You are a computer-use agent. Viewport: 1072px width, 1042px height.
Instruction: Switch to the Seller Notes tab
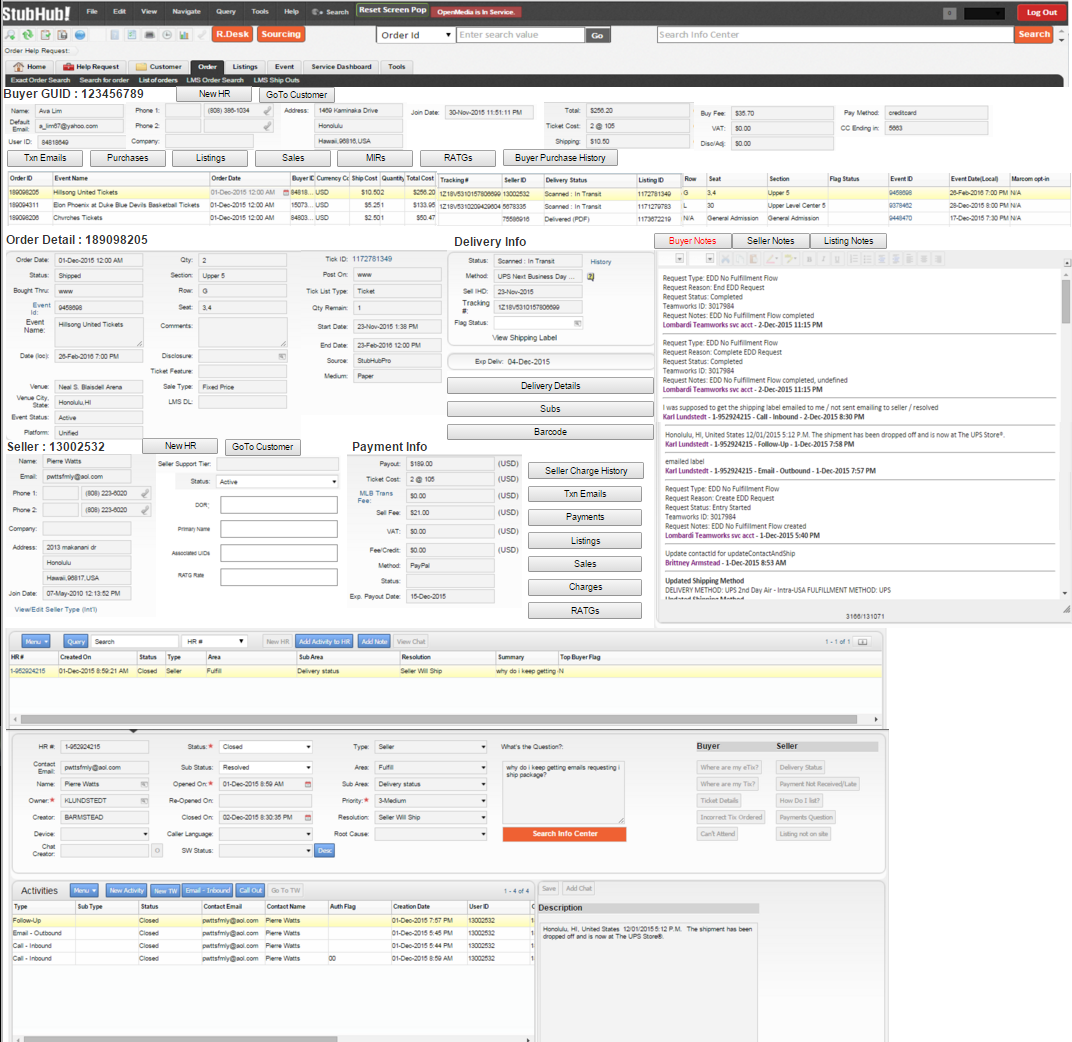(770, 241)
